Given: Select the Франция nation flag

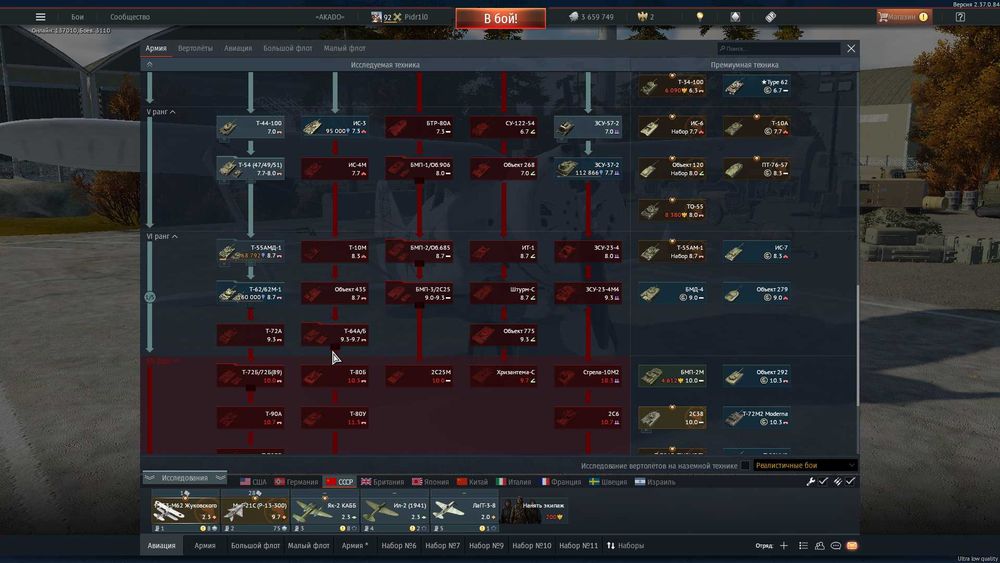Looking at the screenshot, I should point(561,482).
